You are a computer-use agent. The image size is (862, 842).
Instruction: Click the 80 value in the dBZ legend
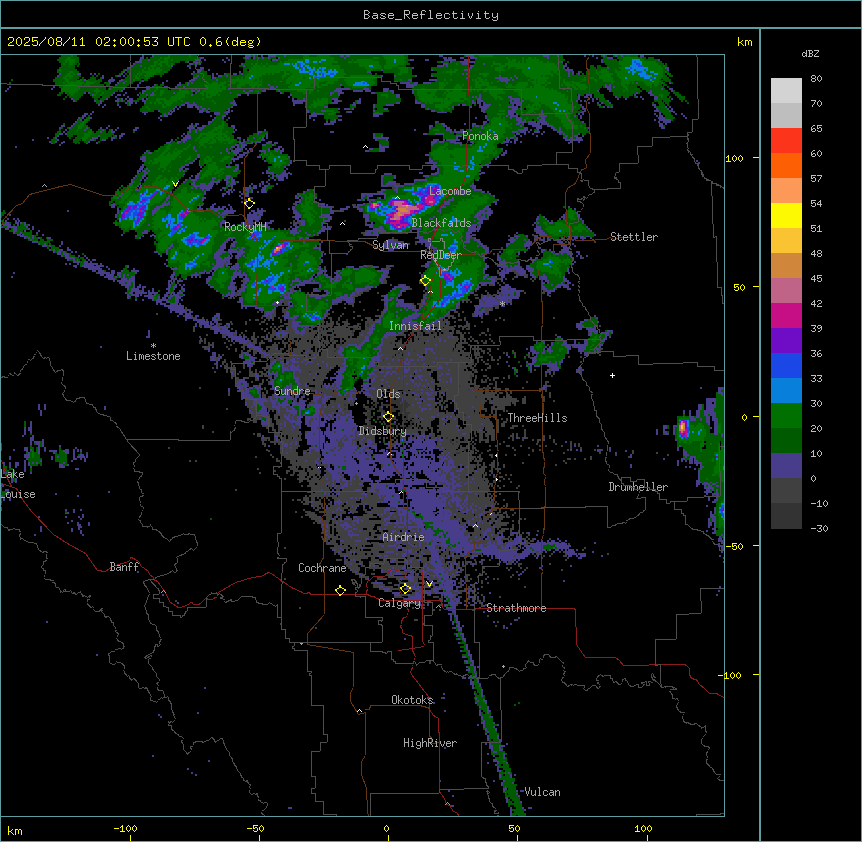[x=816, y=79]
